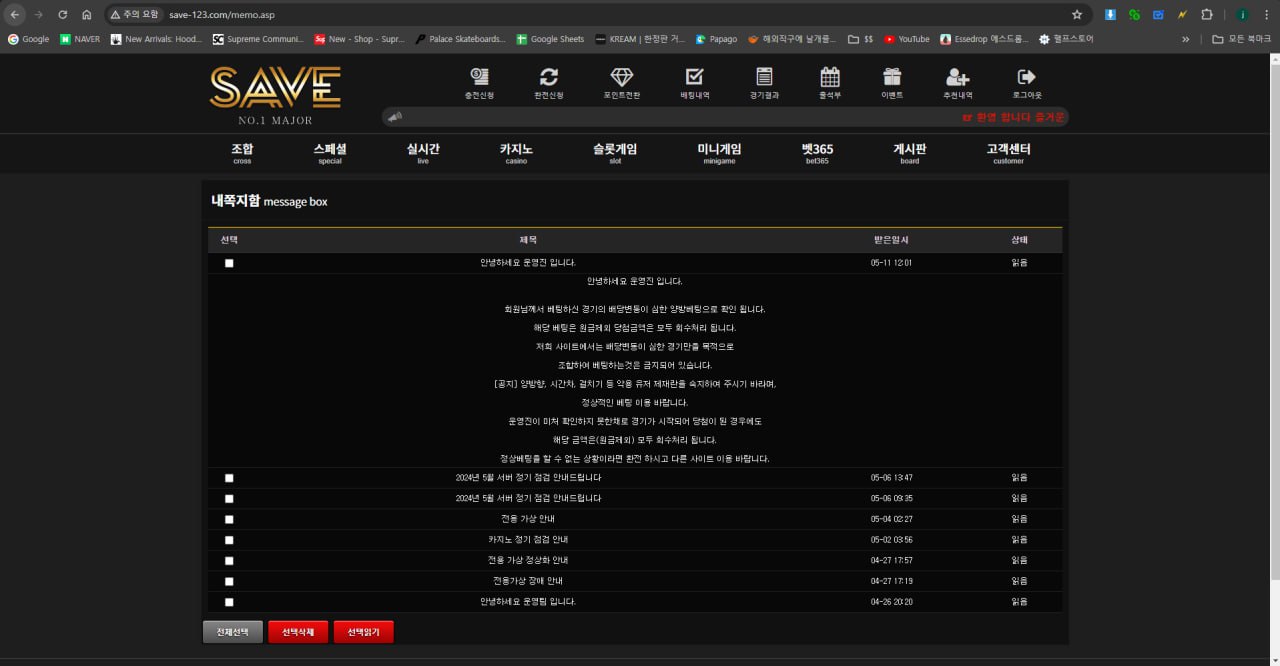Click the browser home icon
This screenshot has height=666, width=1280.
point(86,15)
